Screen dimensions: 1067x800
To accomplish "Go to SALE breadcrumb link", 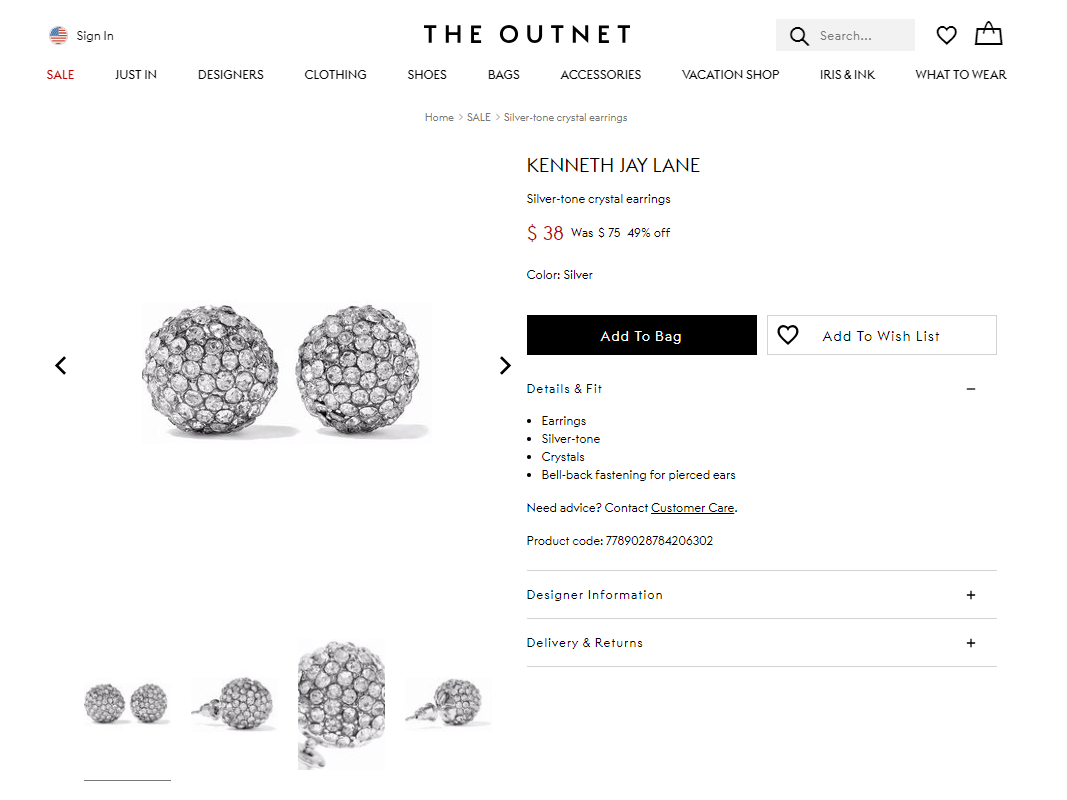I will point(478,118).
